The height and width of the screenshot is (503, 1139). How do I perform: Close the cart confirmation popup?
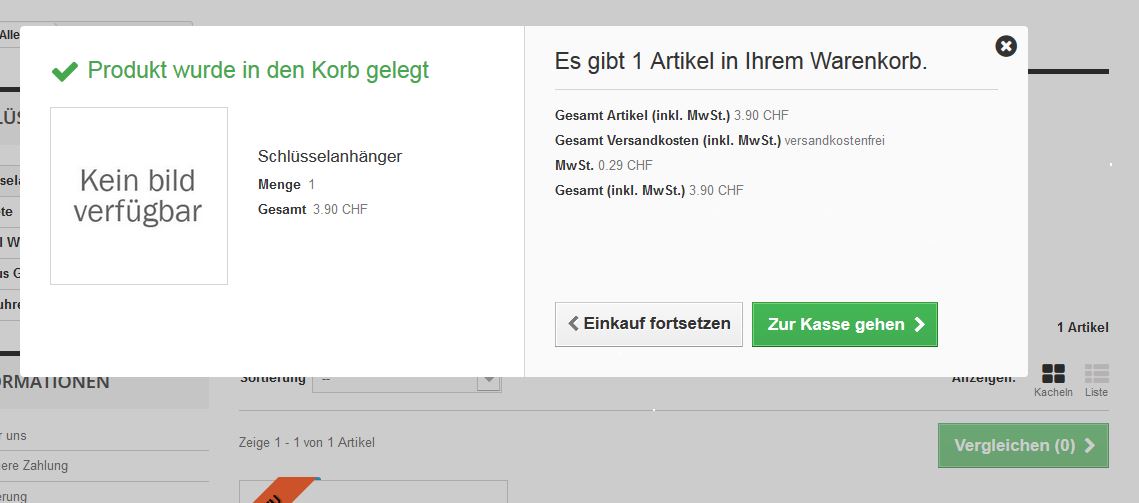1006,46
